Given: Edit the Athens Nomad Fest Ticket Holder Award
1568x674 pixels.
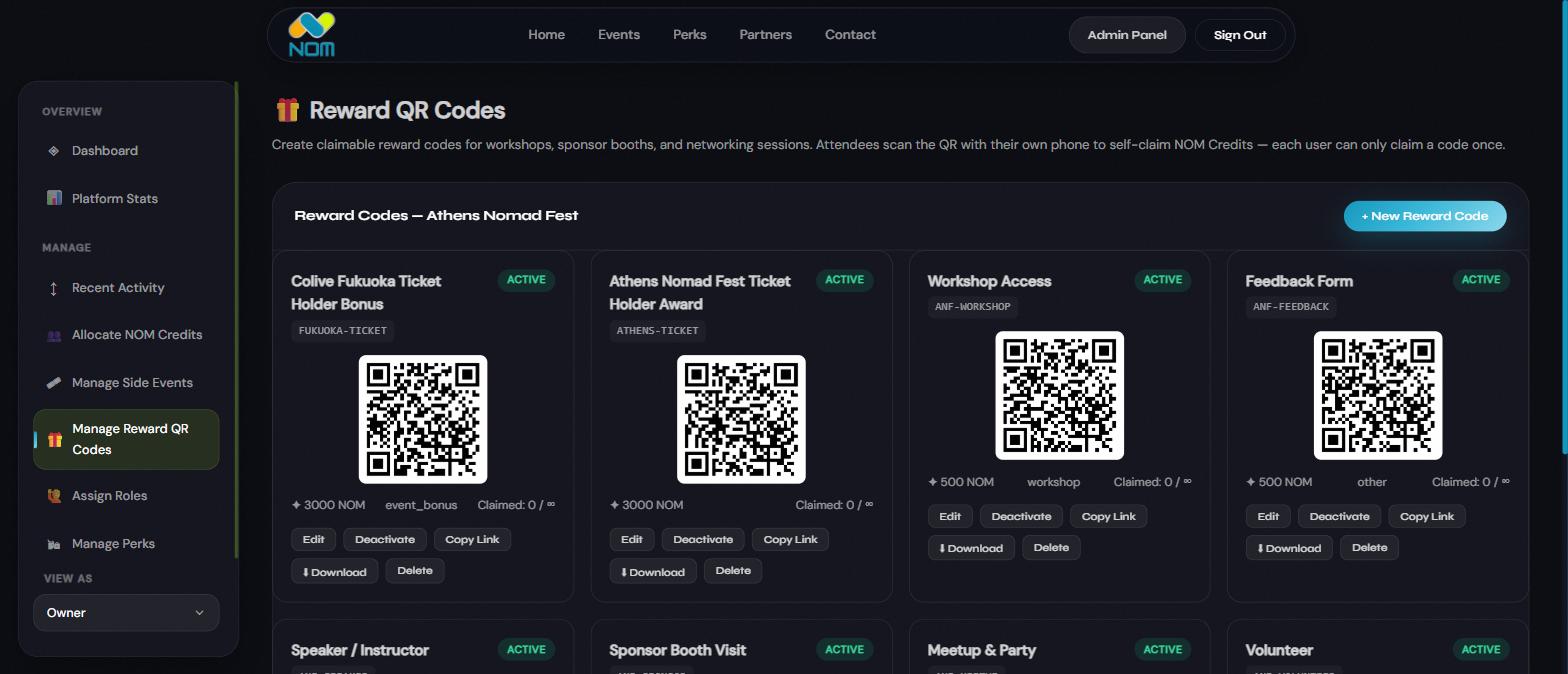Looking at the screenshot, I should click(632, 540).
